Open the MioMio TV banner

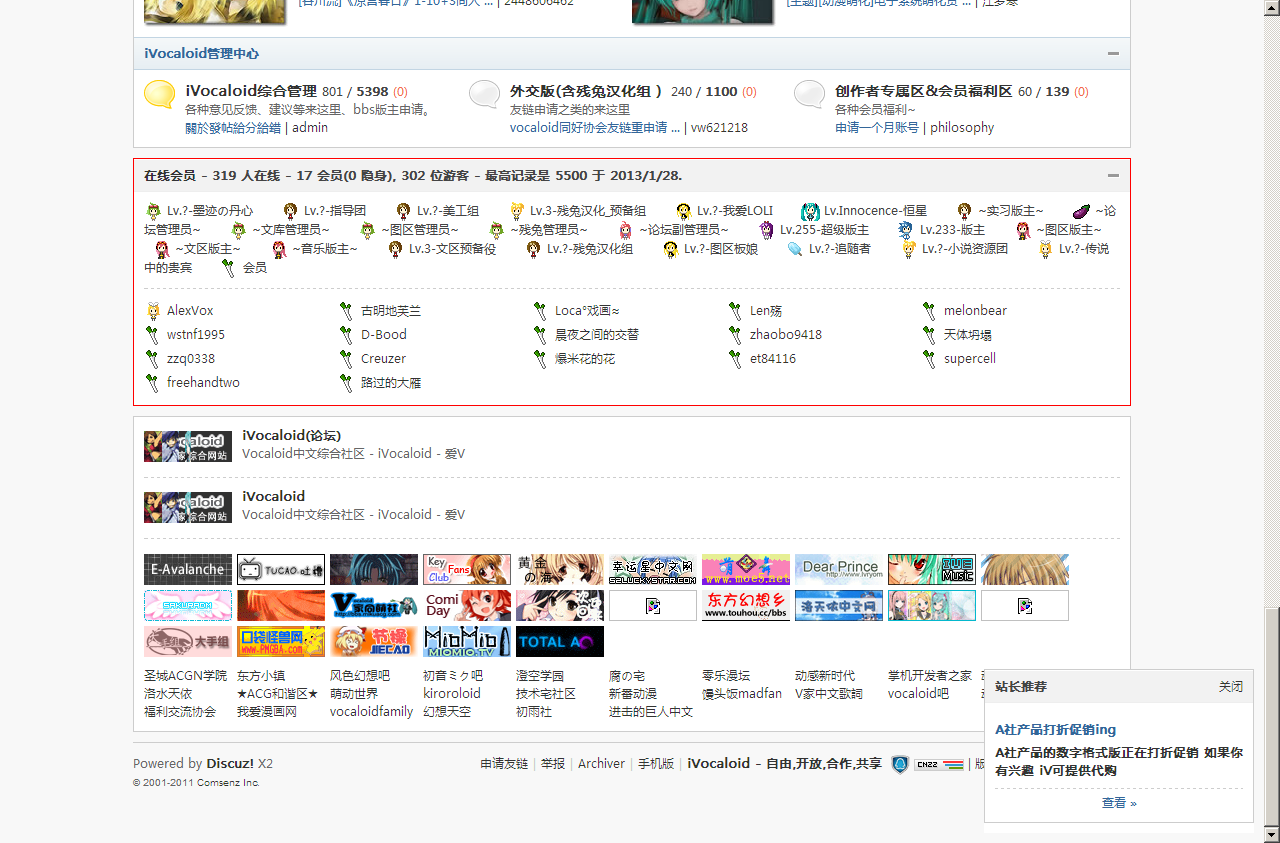point(467,641)
